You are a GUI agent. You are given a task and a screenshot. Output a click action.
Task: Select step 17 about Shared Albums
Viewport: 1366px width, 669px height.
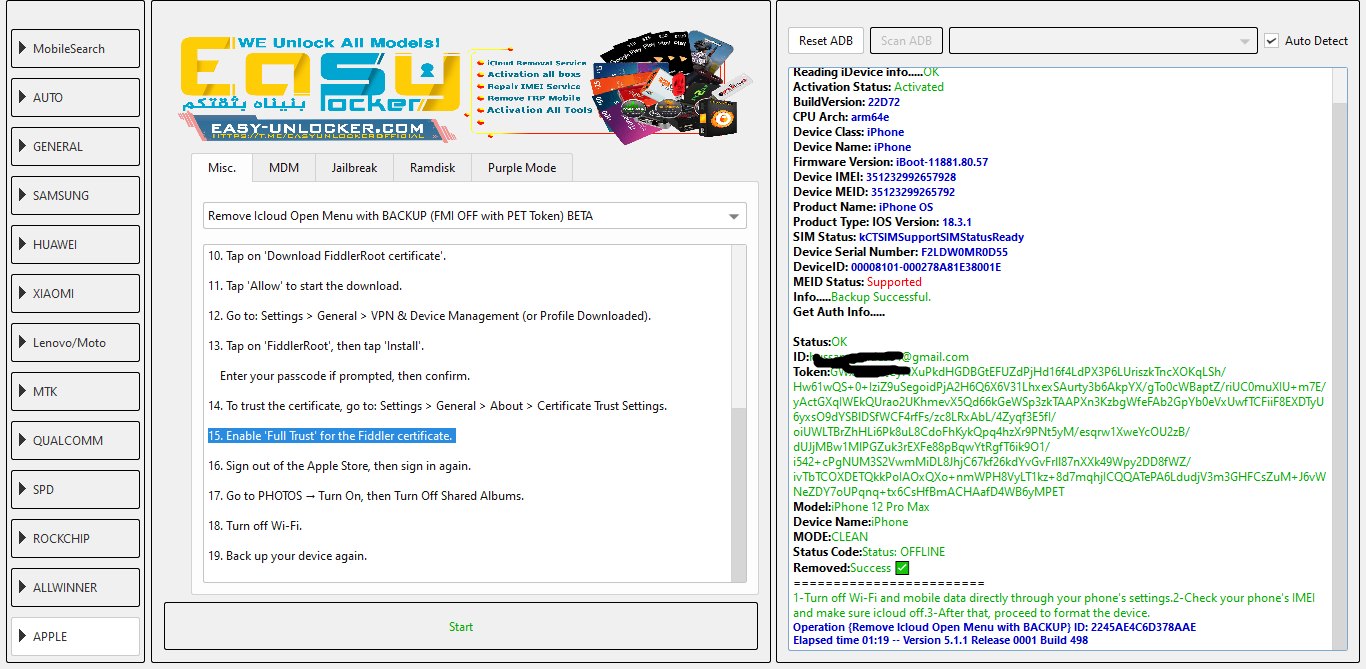point(366,496)
